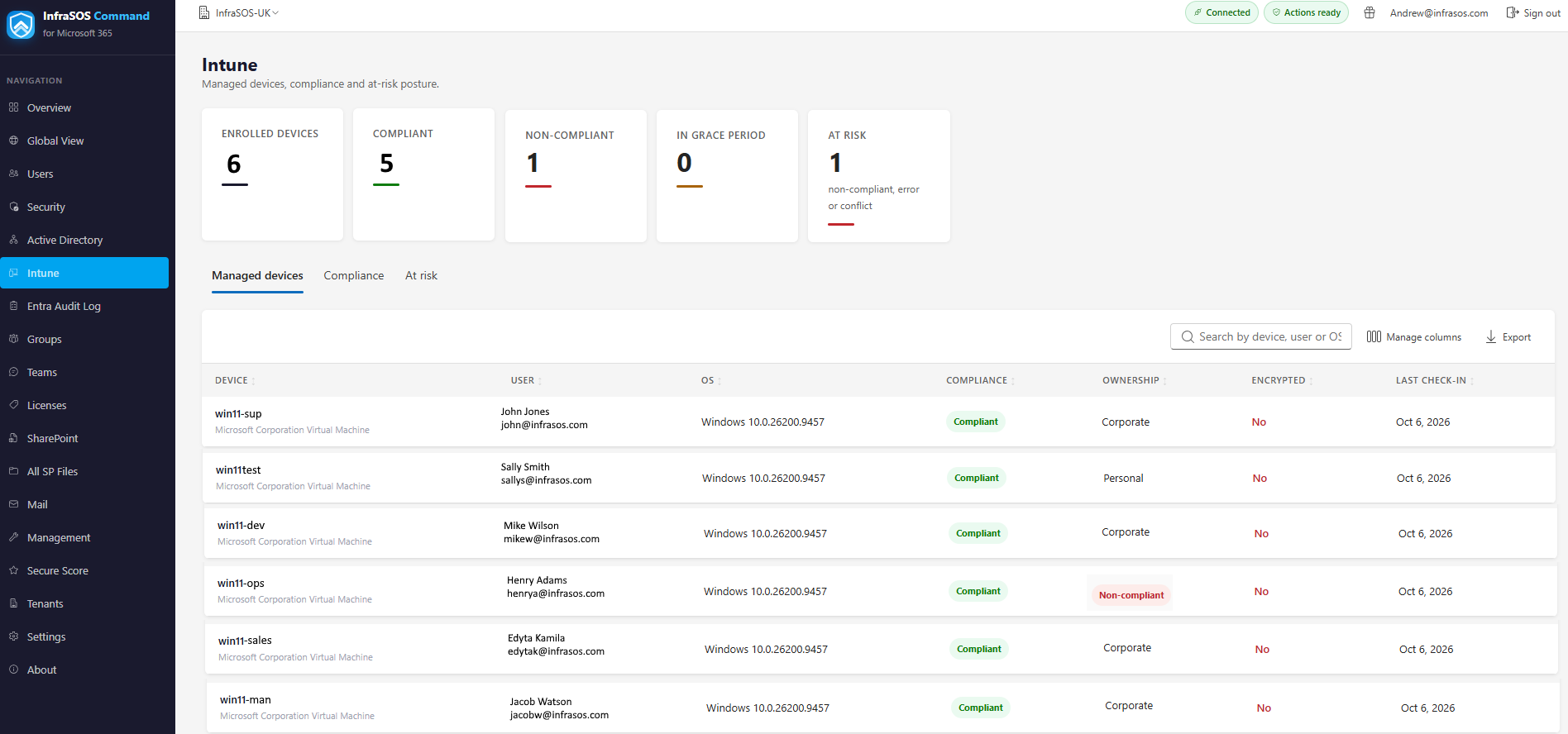Open the InfraSOS-UK tenant dropdown
This screenshot has width=1568, height=734.
point(239,12)
